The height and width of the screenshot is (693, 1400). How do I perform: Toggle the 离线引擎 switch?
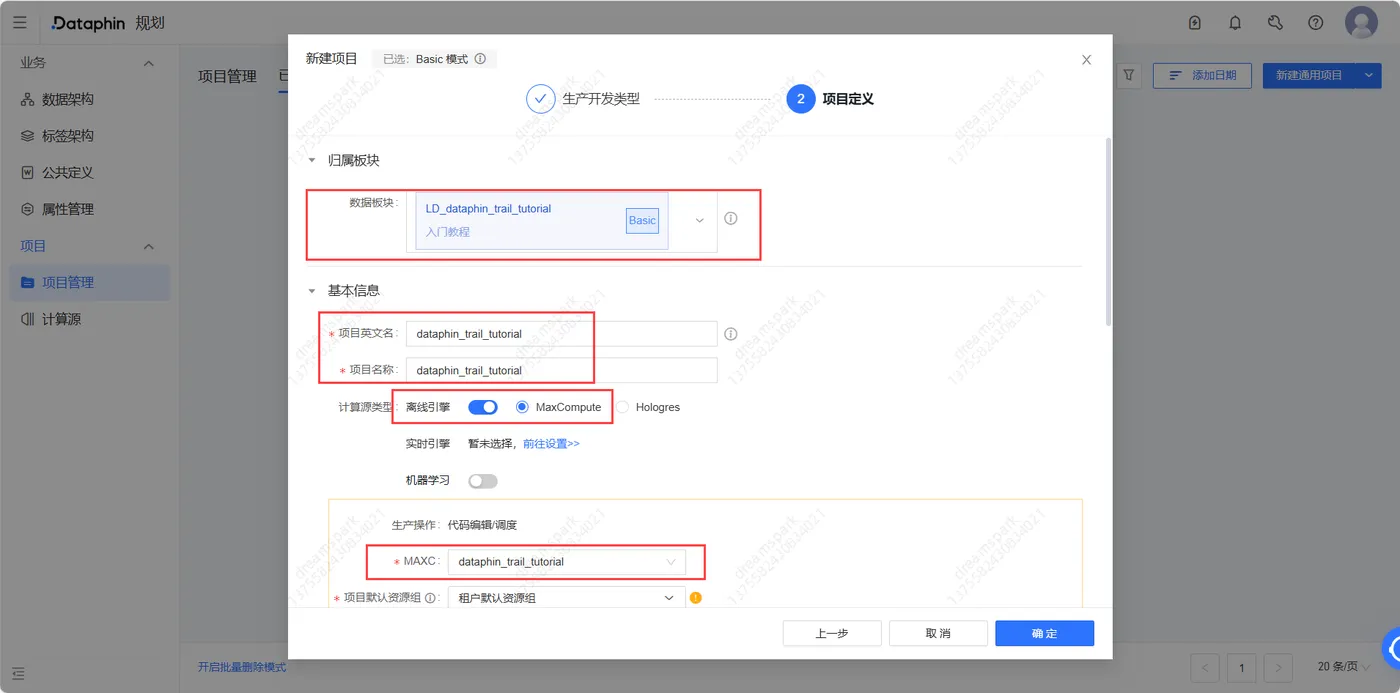click(483, 407)
